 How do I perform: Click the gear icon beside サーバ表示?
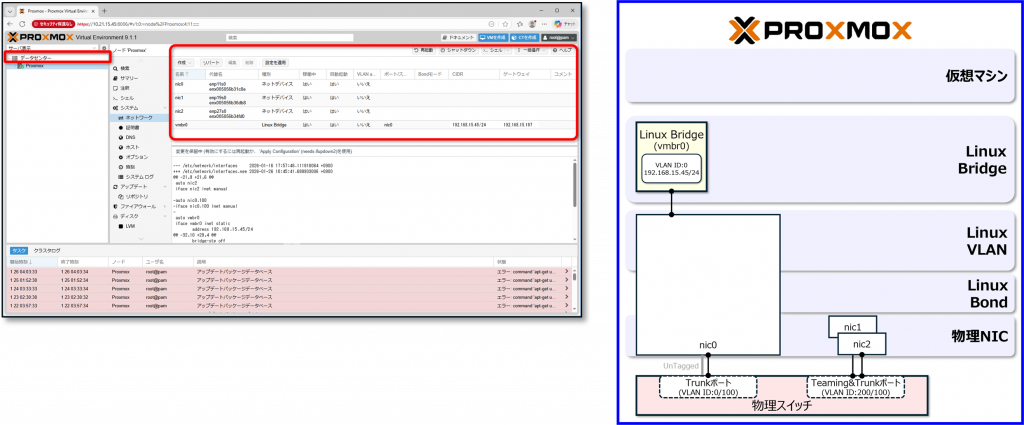pos(104,49)
